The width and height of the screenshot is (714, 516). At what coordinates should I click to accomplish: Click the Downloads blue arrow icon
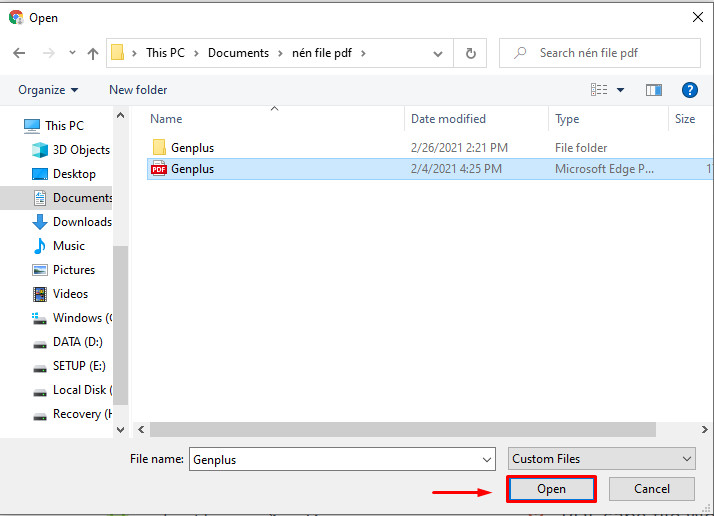pyautogui.click(x=40, y=222)
